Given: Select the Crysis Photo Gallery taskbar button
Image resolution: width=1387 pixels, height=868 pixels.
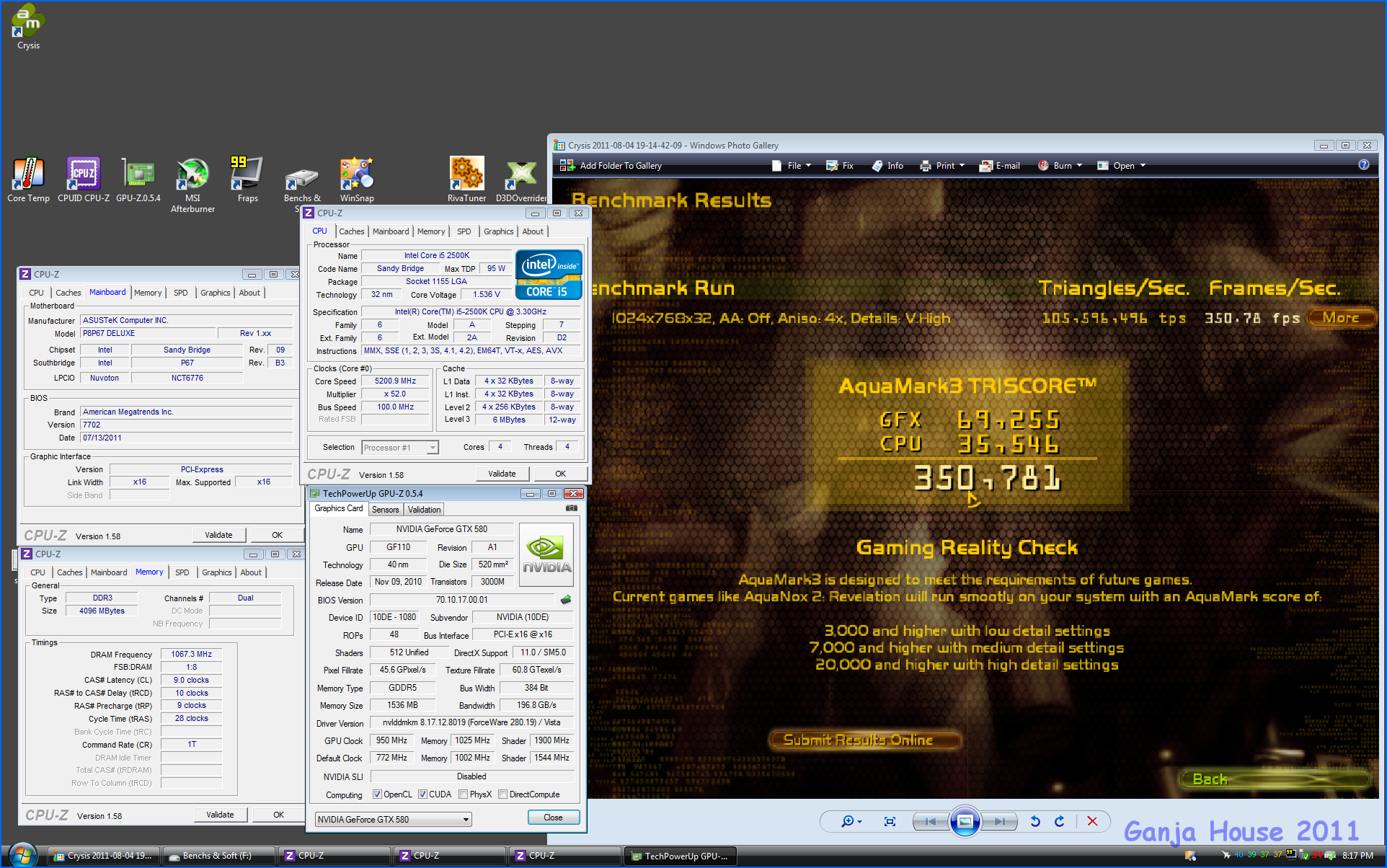Looking at the screenshot, I should pos(102,856).
